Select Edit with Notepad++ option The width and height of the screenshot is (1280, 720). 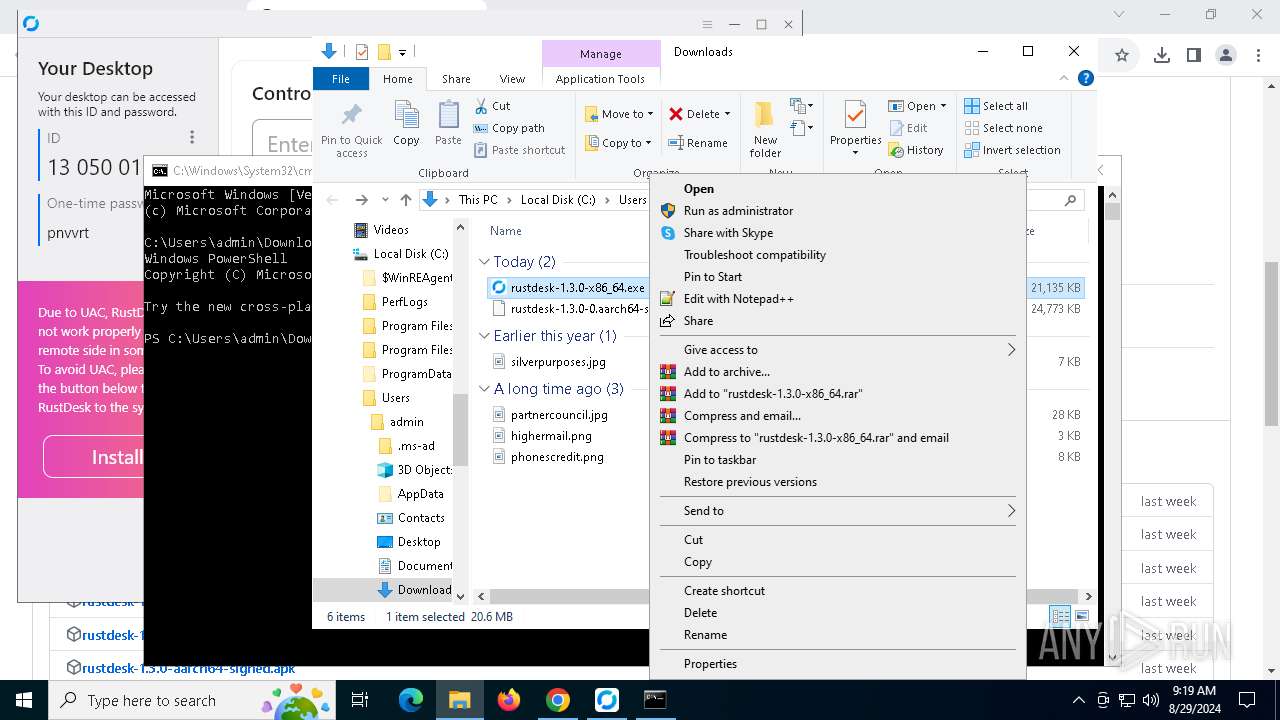tap(738, 299)
